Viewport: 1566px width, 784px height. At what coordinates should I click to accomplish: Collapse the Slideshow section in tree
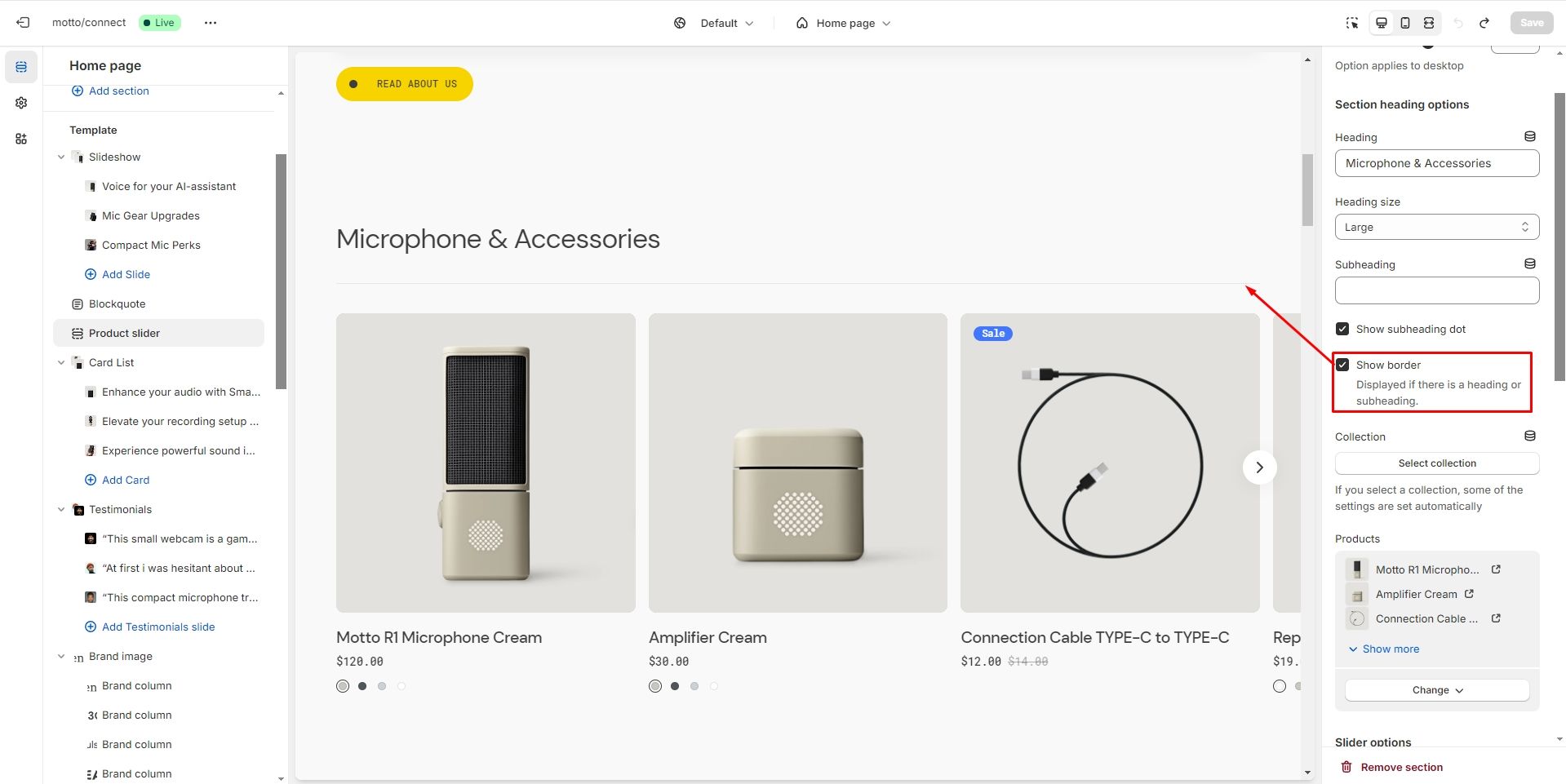coord(61,157)
